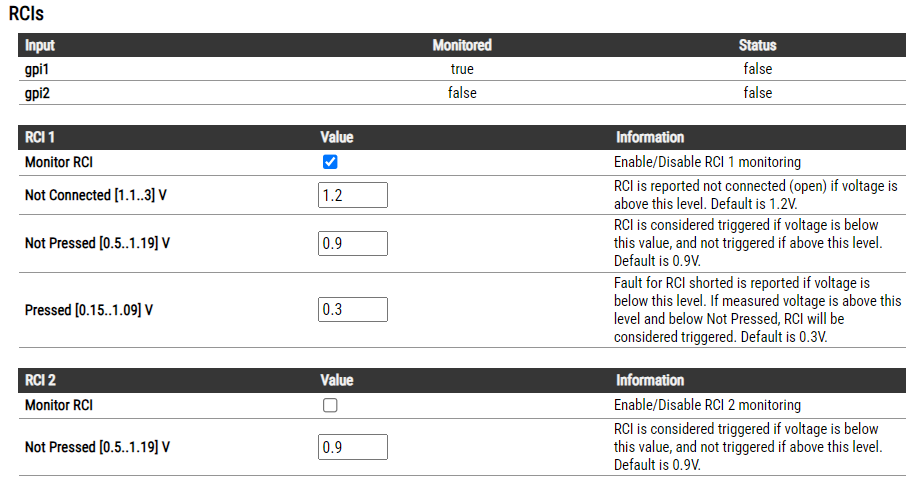Click the gpi1 input row label
913x488 pixels.
[x=38, y=69]
